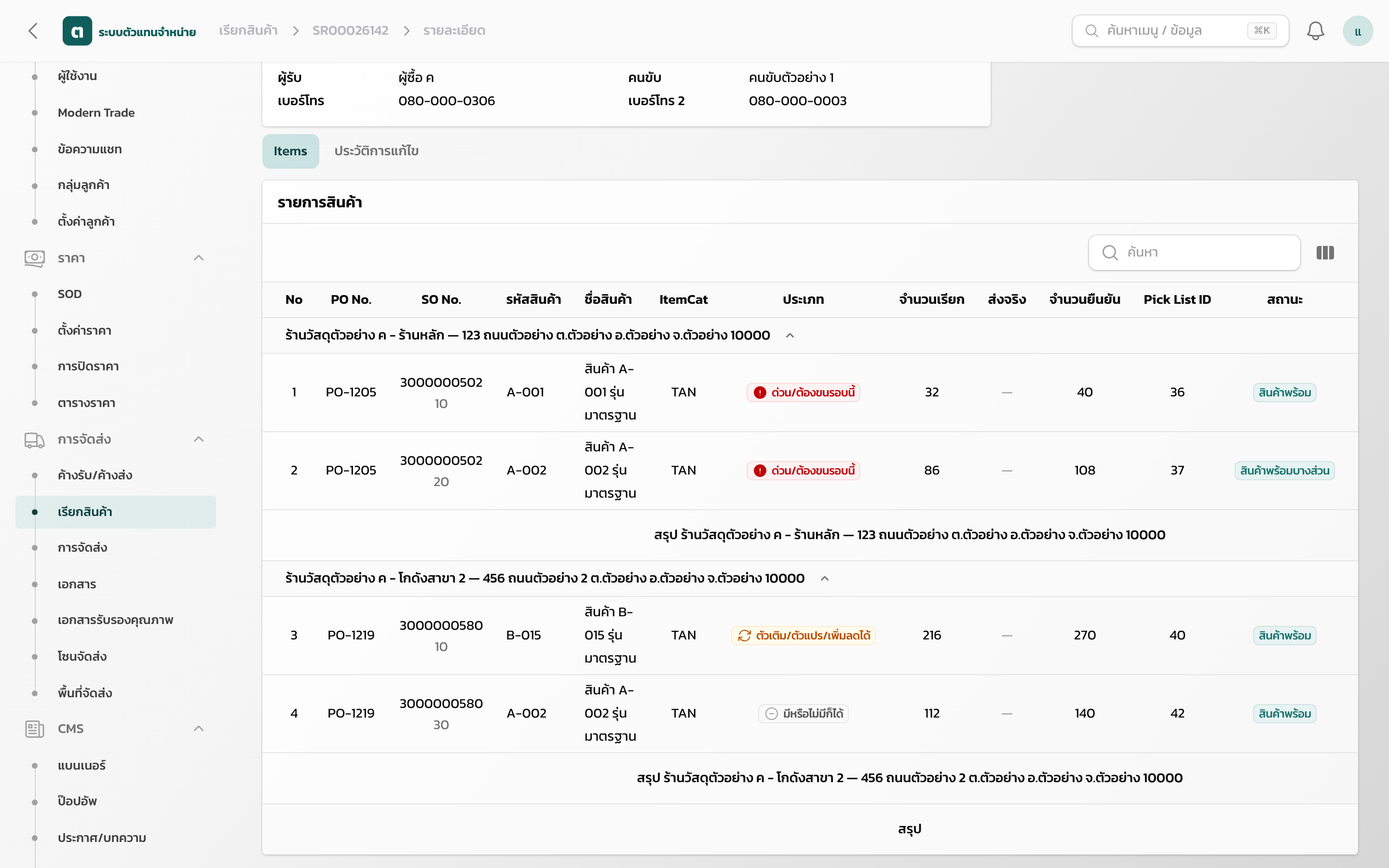Focus the table ค้นหา search field
The width and height of the screenshot is (1389, 868).
[1194, 253]
